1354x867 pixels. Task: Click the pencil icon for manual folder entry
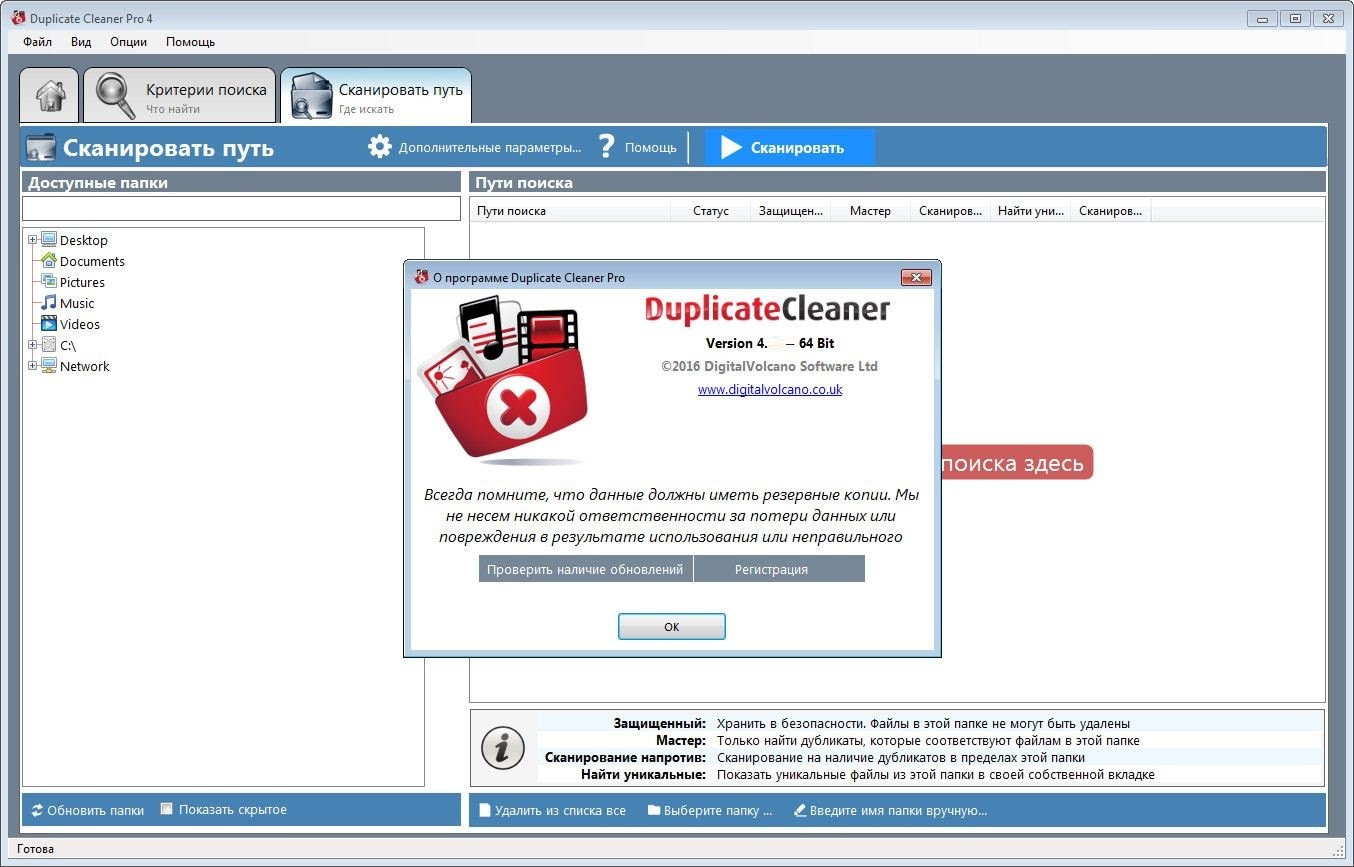tap(799, 810)
